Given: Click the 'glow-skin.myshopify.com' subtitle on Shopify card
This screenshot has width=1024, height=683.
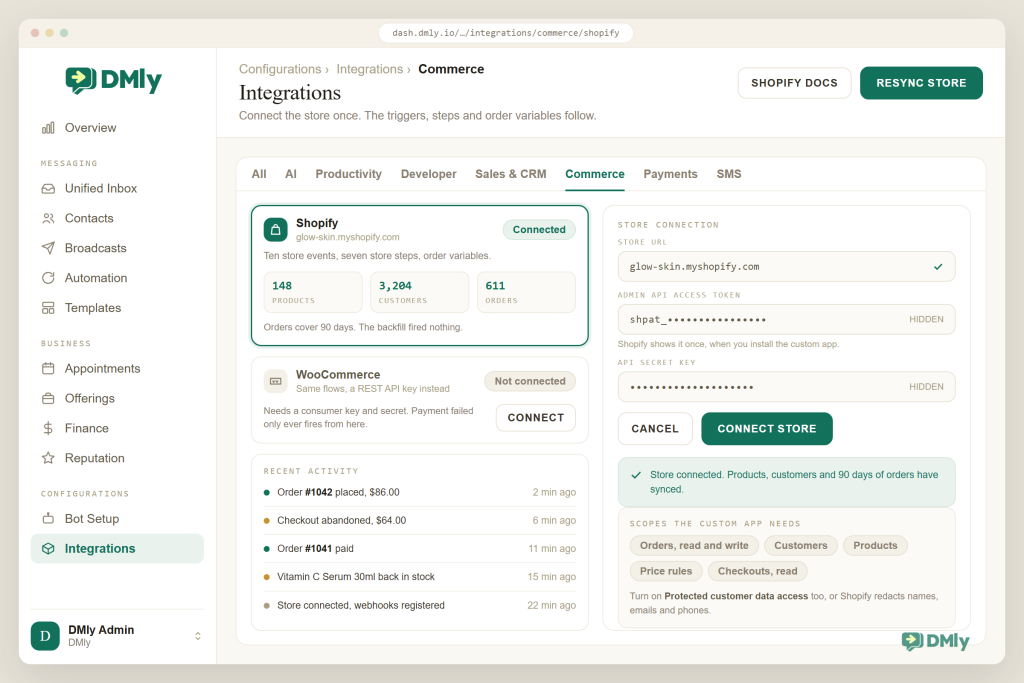Looking at the screenshot, I should point(347,238).
